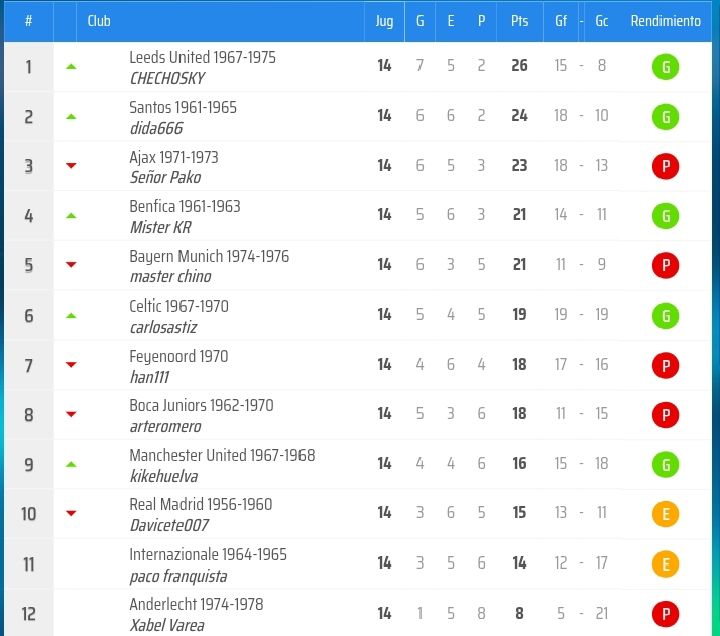Screen dimensions: 720x636
Task: Click green up arrow beside Manchester United
Action: coord(71,464)
